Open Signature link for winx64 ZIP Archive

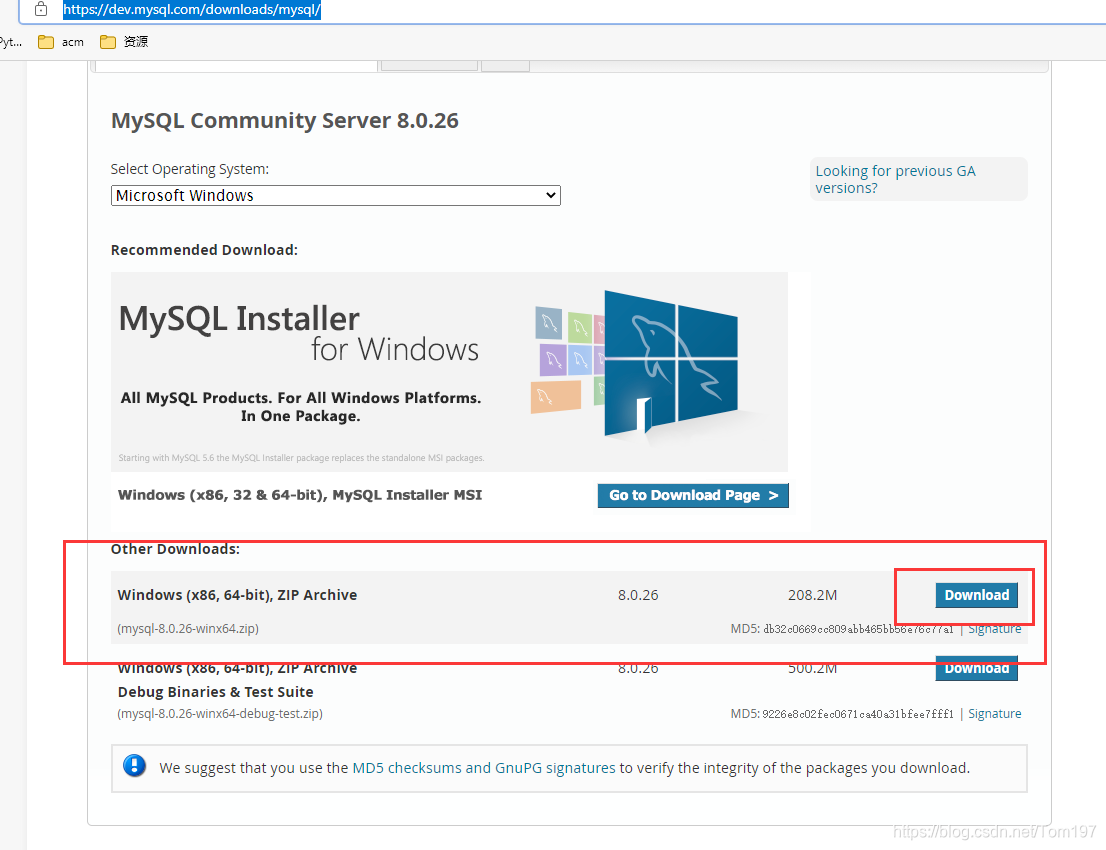point(995,629)
